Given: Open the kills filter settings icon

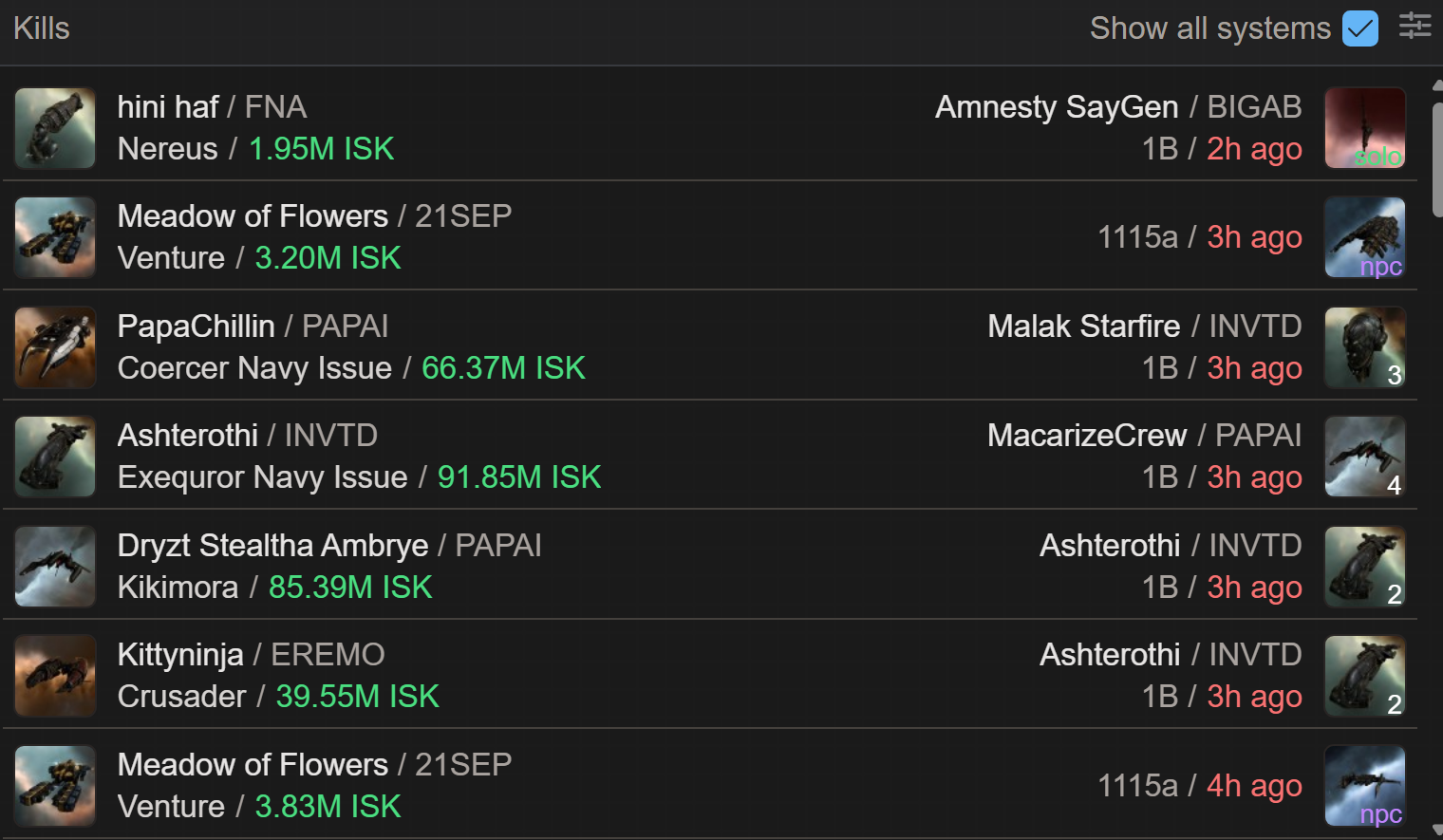Looking at the screenshot, I should coord(1415,27).
